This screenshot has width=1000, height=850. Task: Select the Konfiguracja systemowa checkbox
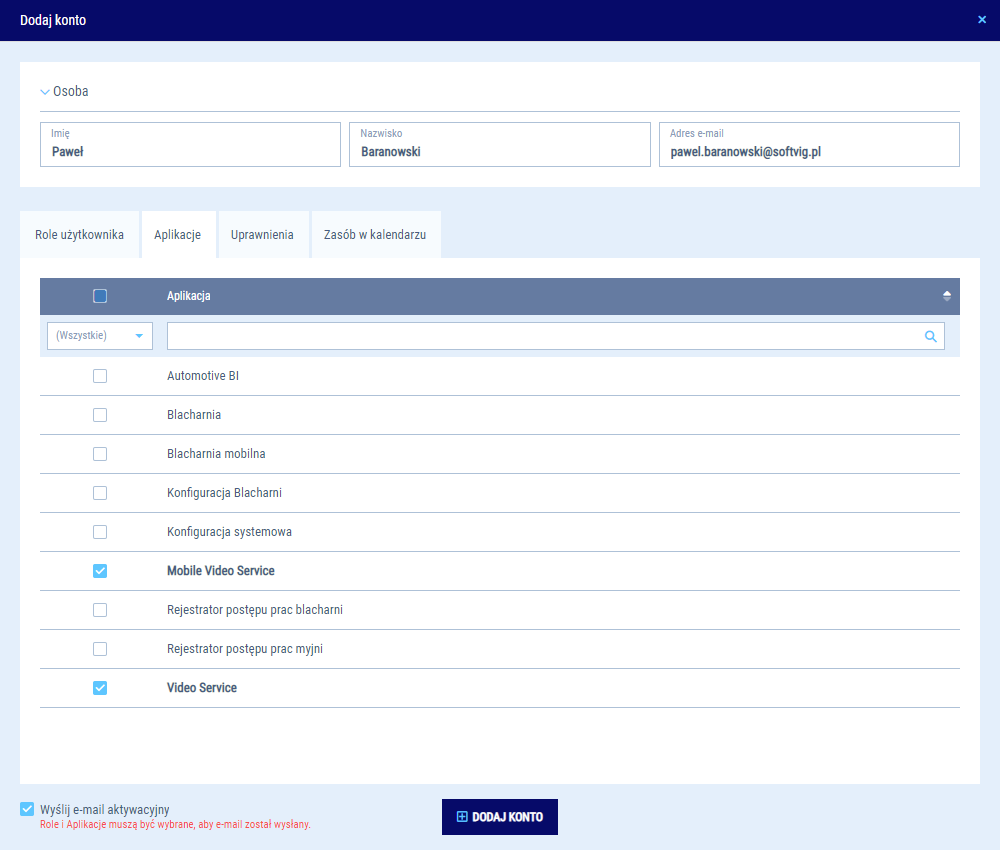click(x=100, y=532)
